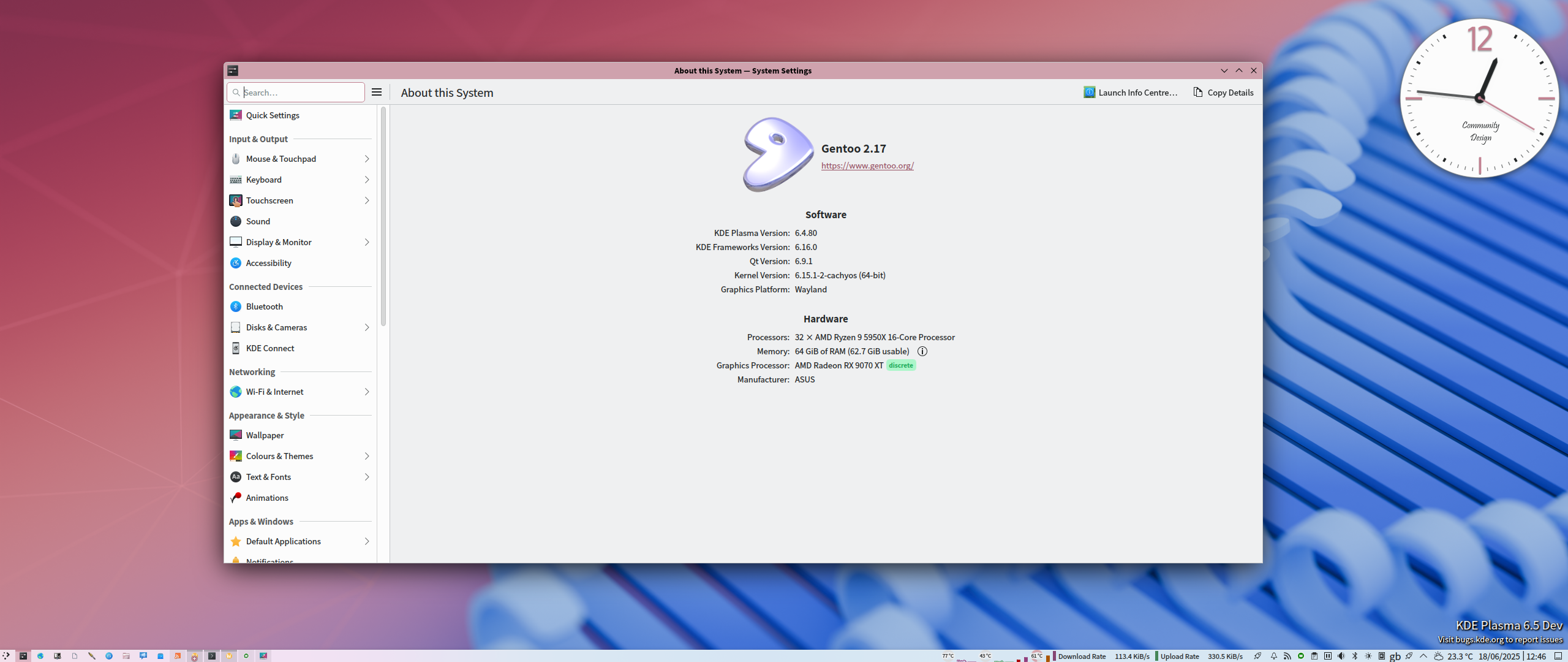The image size is (1568, 662).
Task: Open the hamburger menu beside search
Action: pyautogui.click(x=377, y=92)
